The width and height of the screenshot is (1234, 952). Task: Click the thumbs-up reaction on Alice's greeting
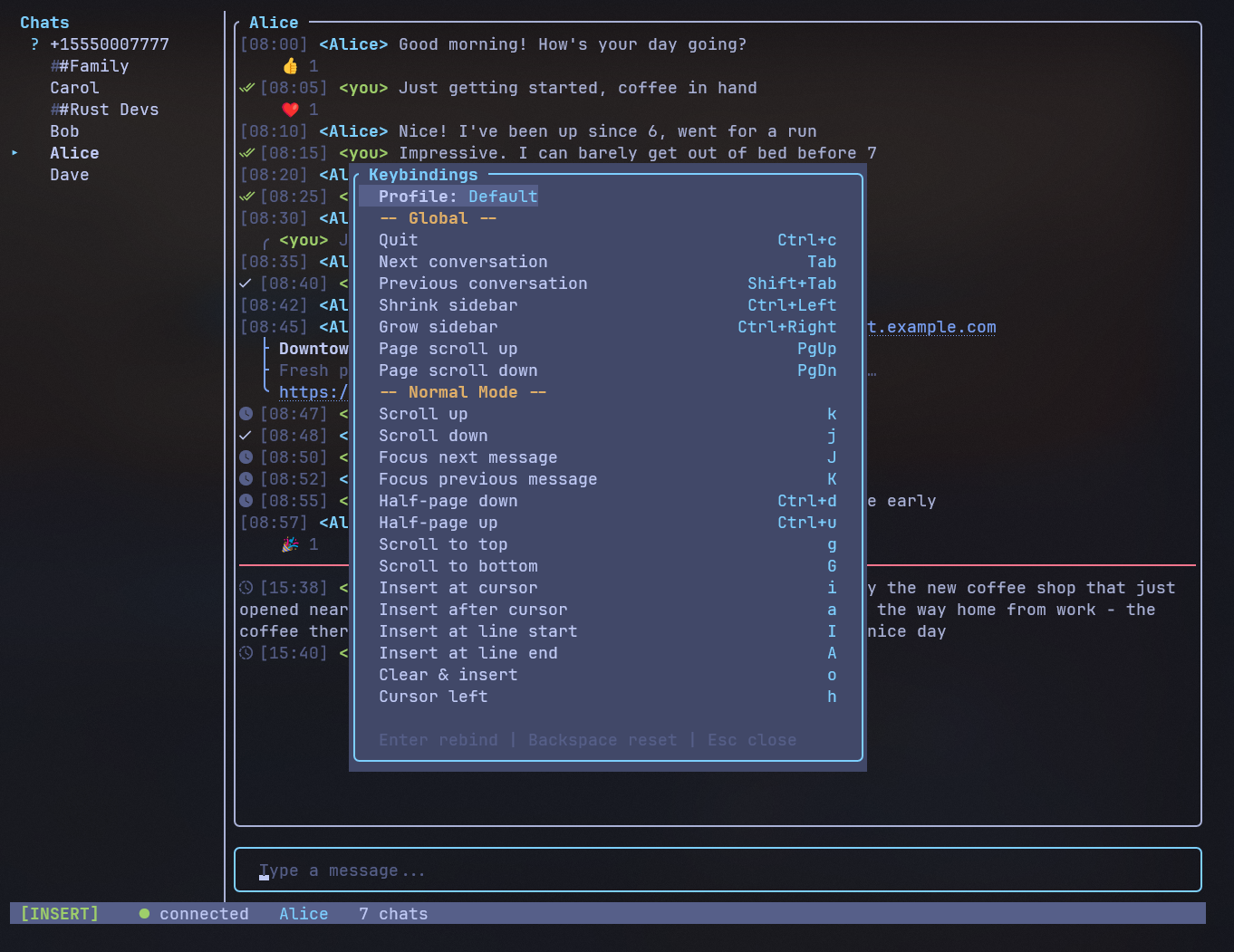point(291,65)
